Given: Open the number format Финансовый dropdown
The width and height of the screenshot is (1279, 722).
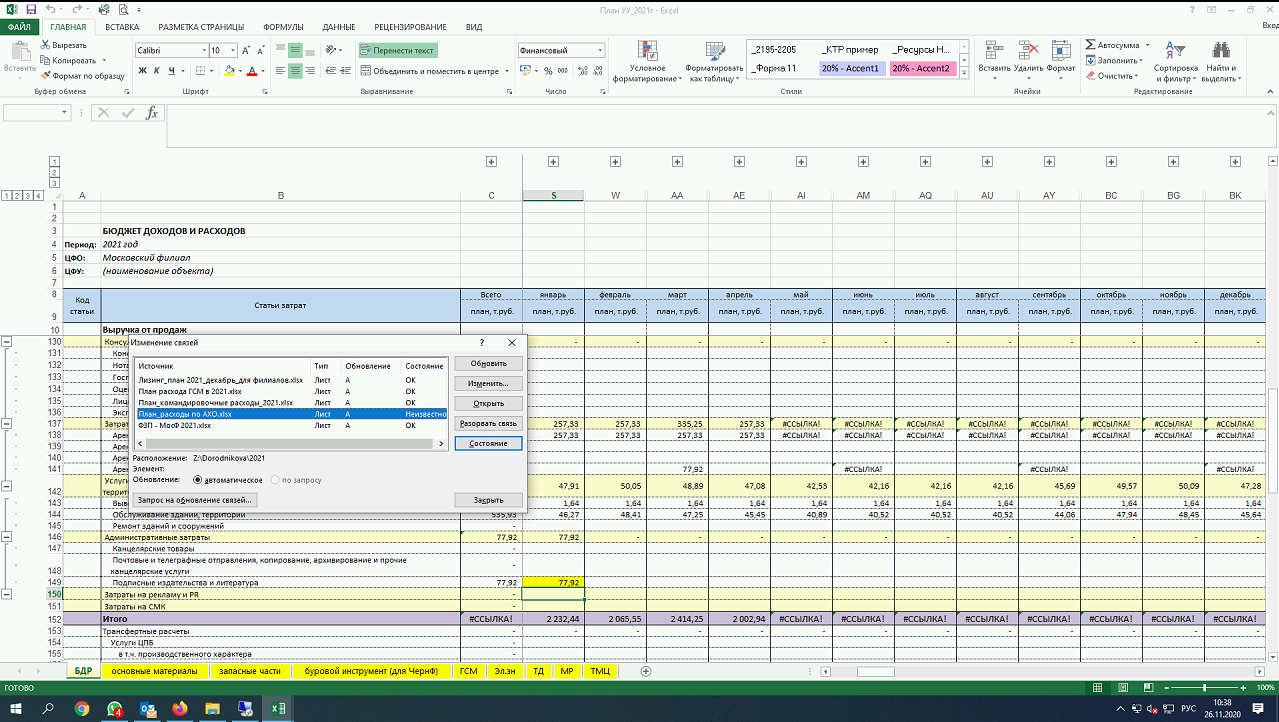Looking at the screenshot, I should pos(600,50).
